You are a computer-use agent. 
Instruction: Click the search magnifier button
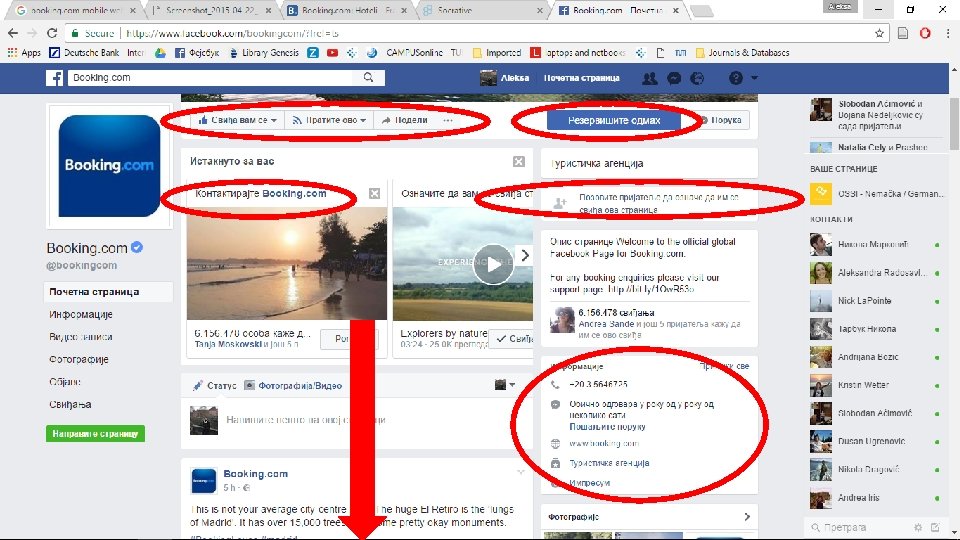369,78
